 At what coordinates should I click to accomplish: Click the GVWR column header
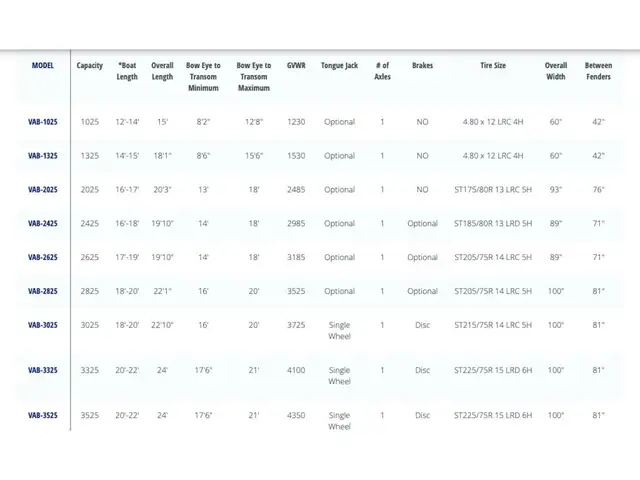296,66
